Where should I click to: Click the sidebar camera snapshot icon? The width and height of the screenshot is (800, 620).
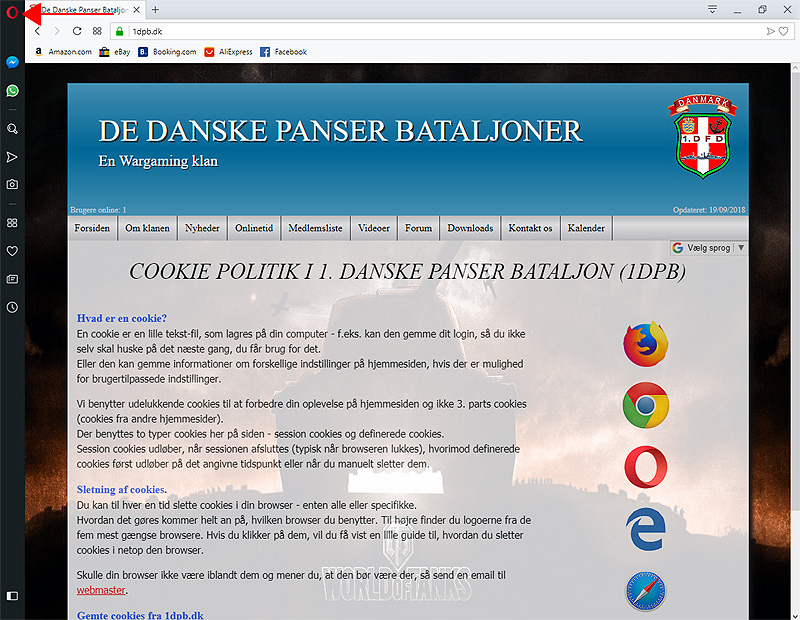click(x=12, y=185)
